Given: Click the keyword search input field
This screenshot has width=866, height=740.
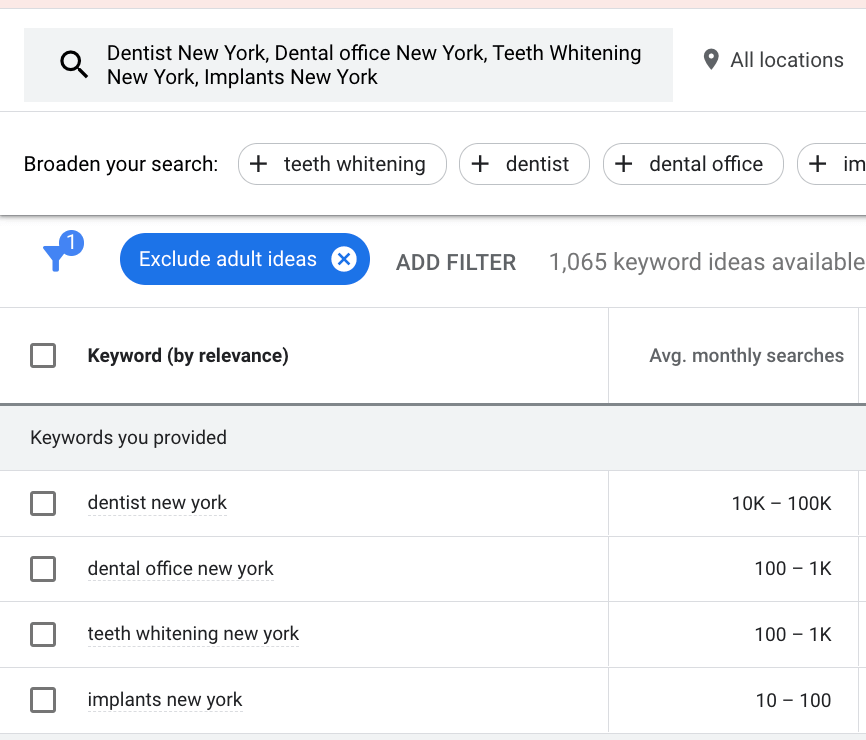Looking at the screenshot, I should [374, 65].
